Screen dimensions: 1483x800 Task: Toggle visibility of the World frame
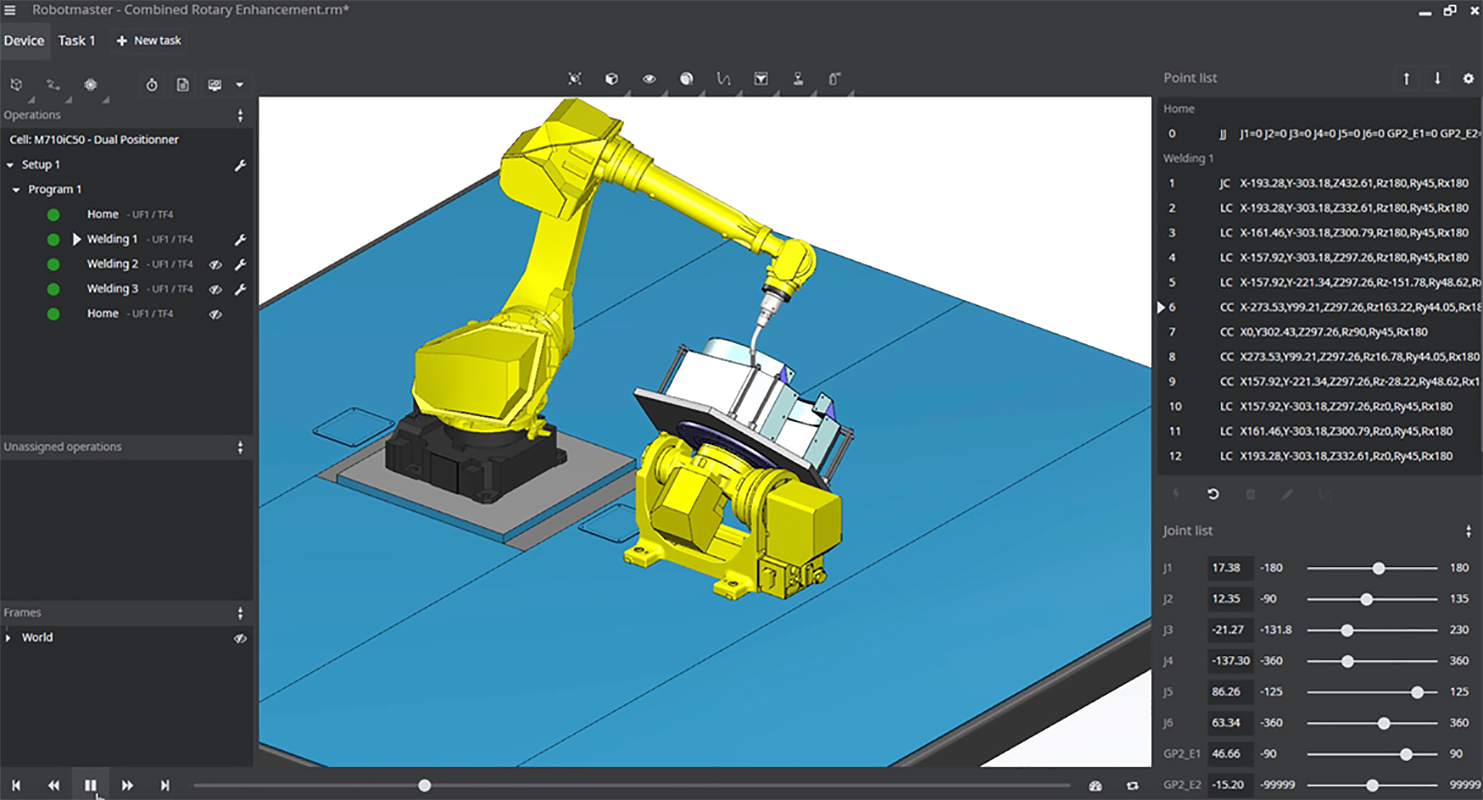pos(240,637)
